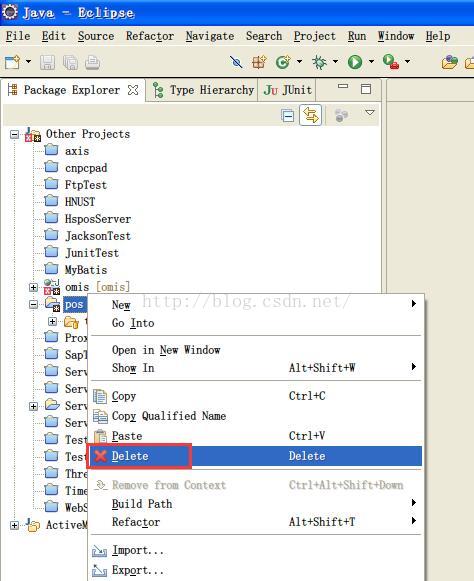This screenshot has height=581, width=474.
Task: Open the Help menu
Action: click(x=438, y=36)
